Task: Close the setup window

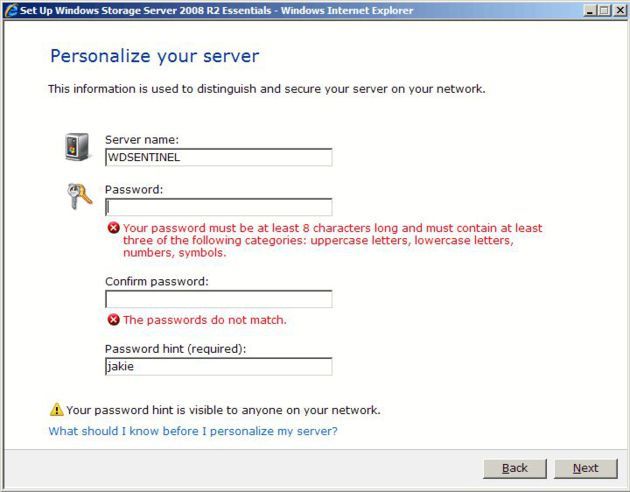Action: 619,10
